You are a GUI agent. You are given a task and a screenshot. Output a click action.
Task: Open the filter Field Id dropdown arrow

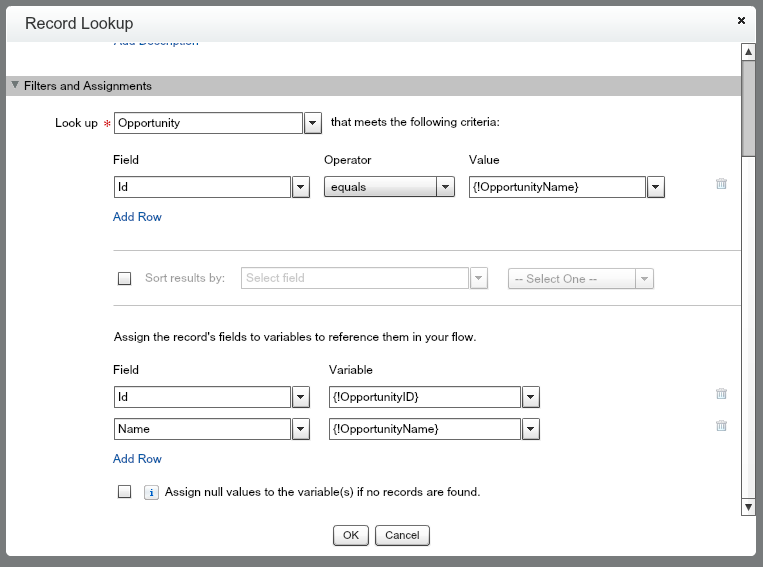[x=300, y=187]
